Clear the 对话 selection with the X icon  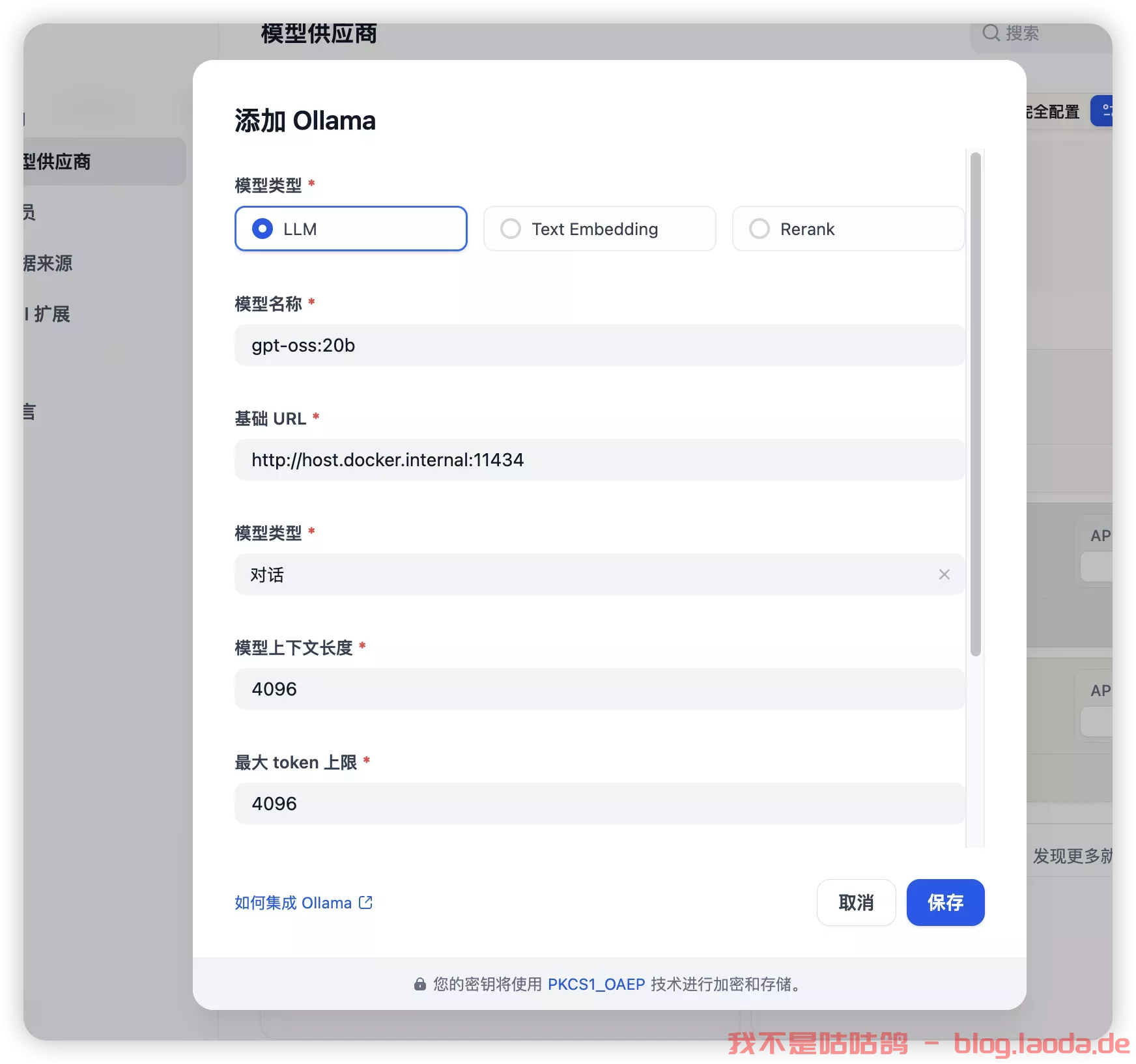(x=944, y=574)
